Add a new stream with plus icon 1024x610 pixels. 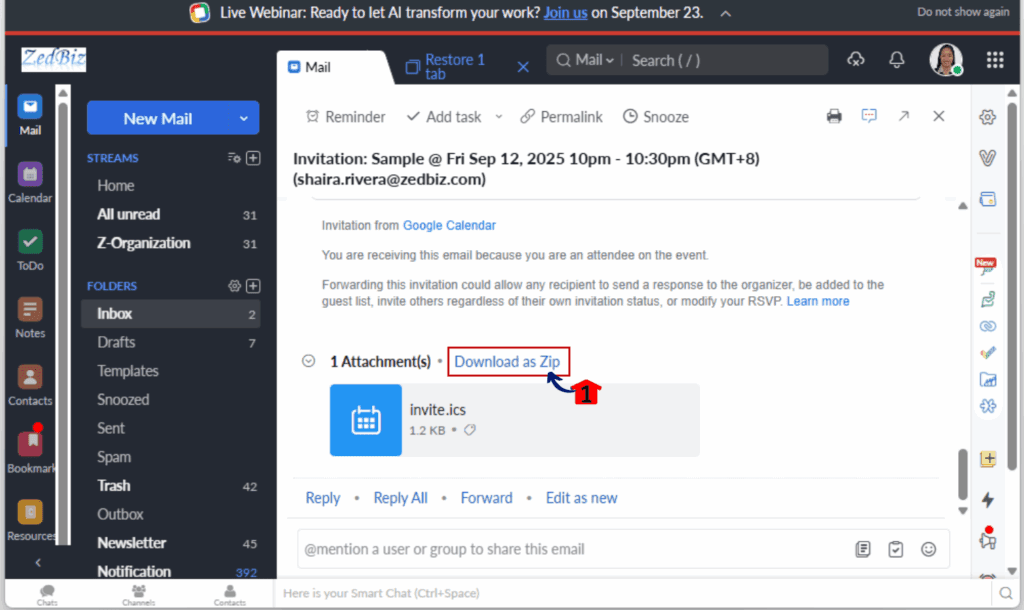(x=253, y=157)
